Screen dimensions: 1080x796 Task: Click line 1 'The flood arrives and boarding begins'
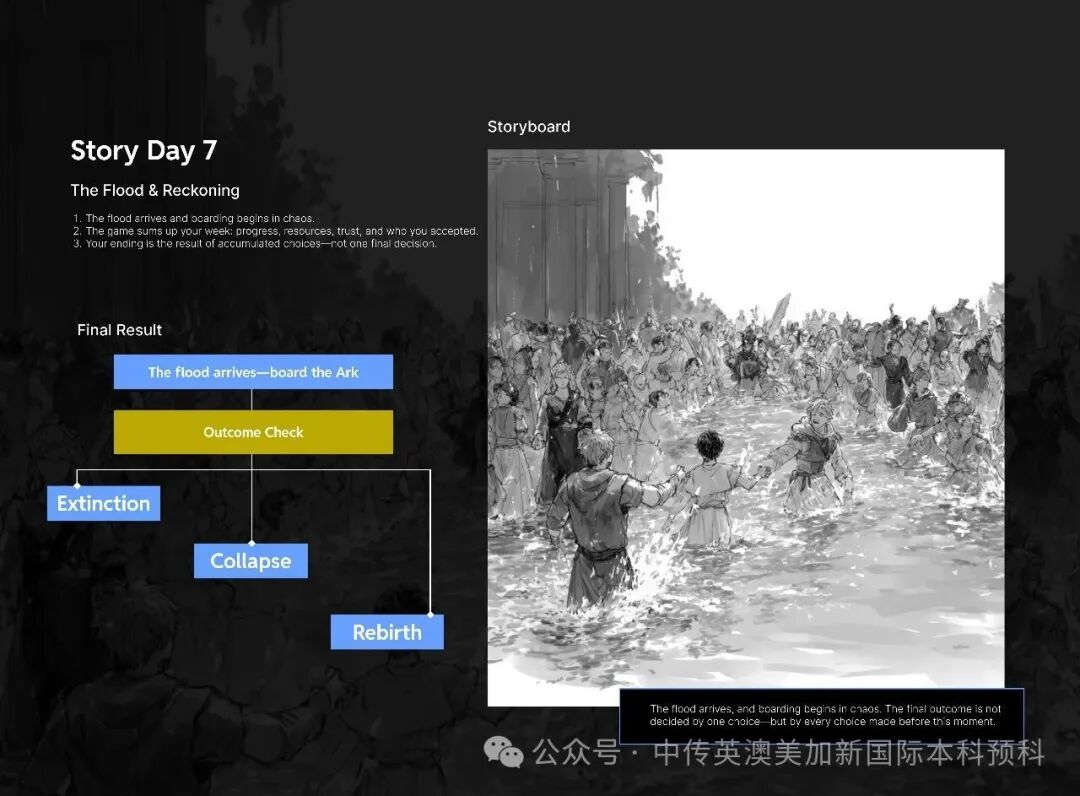194,218
